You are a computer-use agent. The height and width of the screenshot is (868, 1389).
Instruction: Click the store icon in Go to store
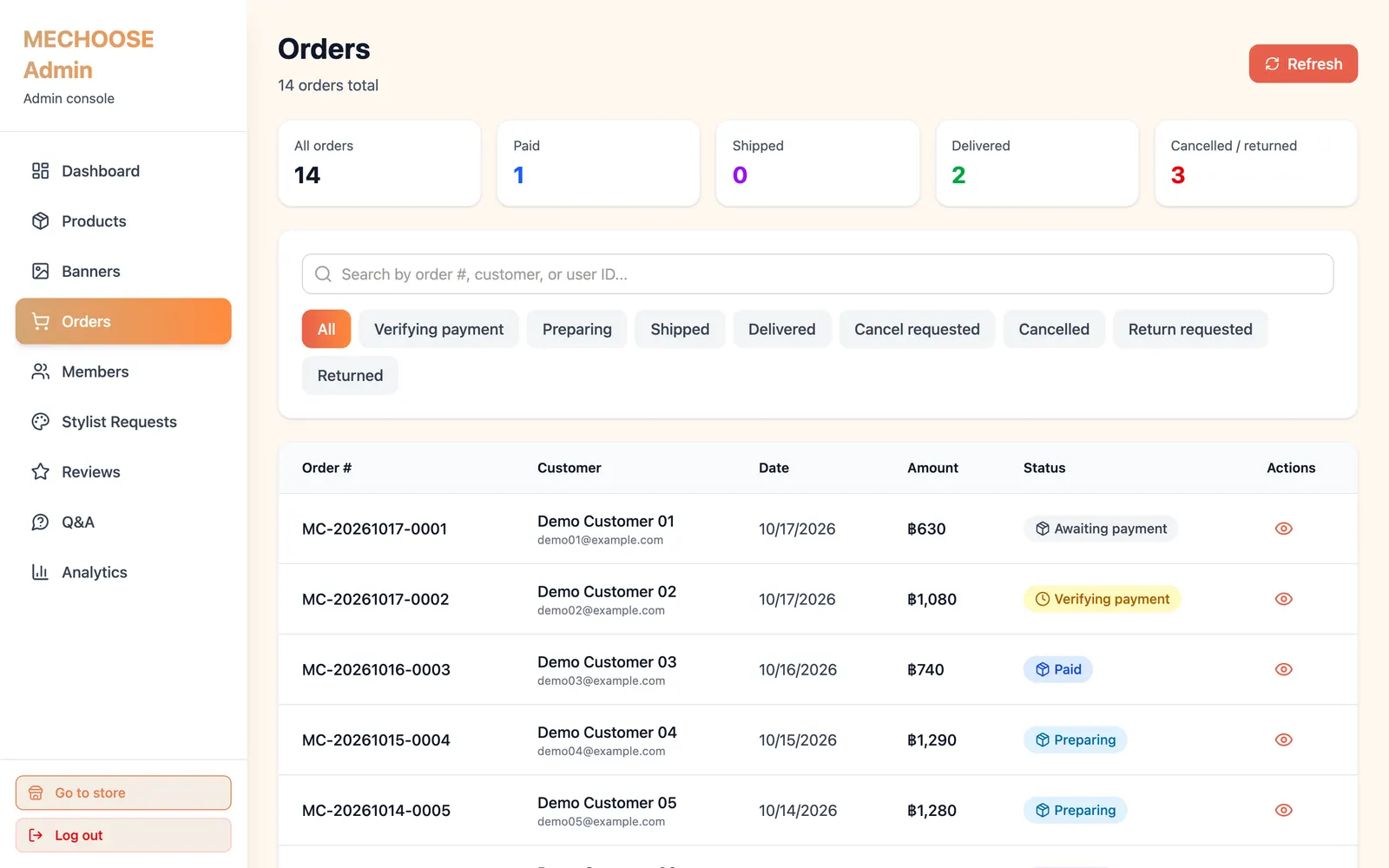pyautogui.click(x=36, y=792)
